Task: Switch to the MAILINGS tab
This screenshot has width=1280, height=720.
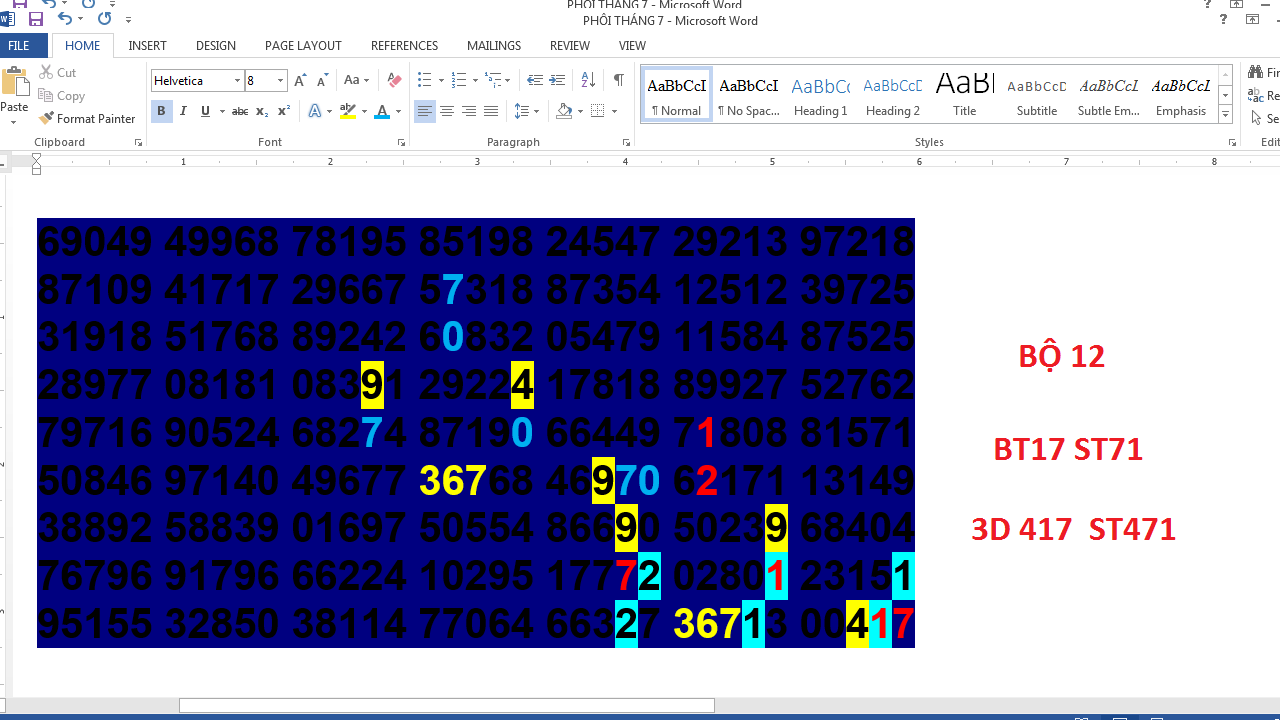Action: point(494,46)
